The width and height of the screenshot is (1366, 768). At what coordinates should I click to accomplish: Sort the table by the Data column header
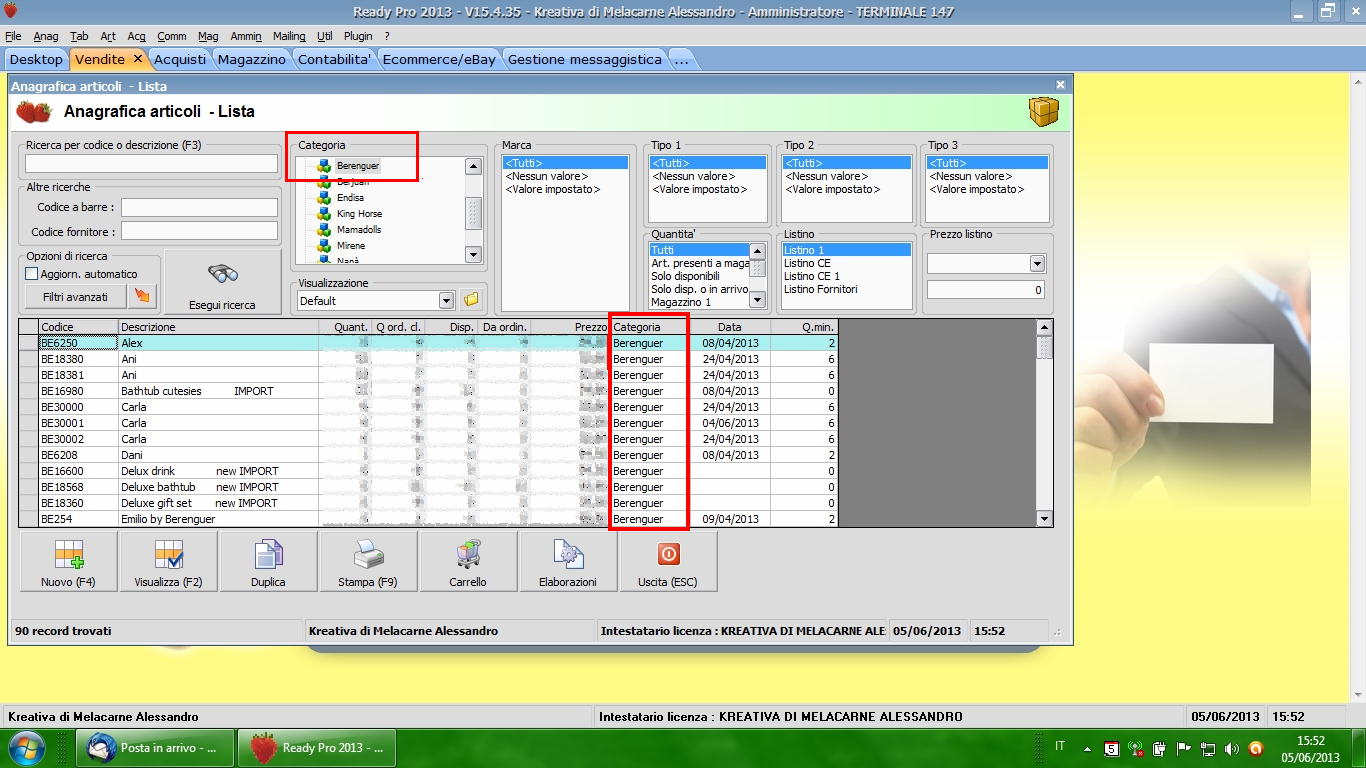[729, 327]
